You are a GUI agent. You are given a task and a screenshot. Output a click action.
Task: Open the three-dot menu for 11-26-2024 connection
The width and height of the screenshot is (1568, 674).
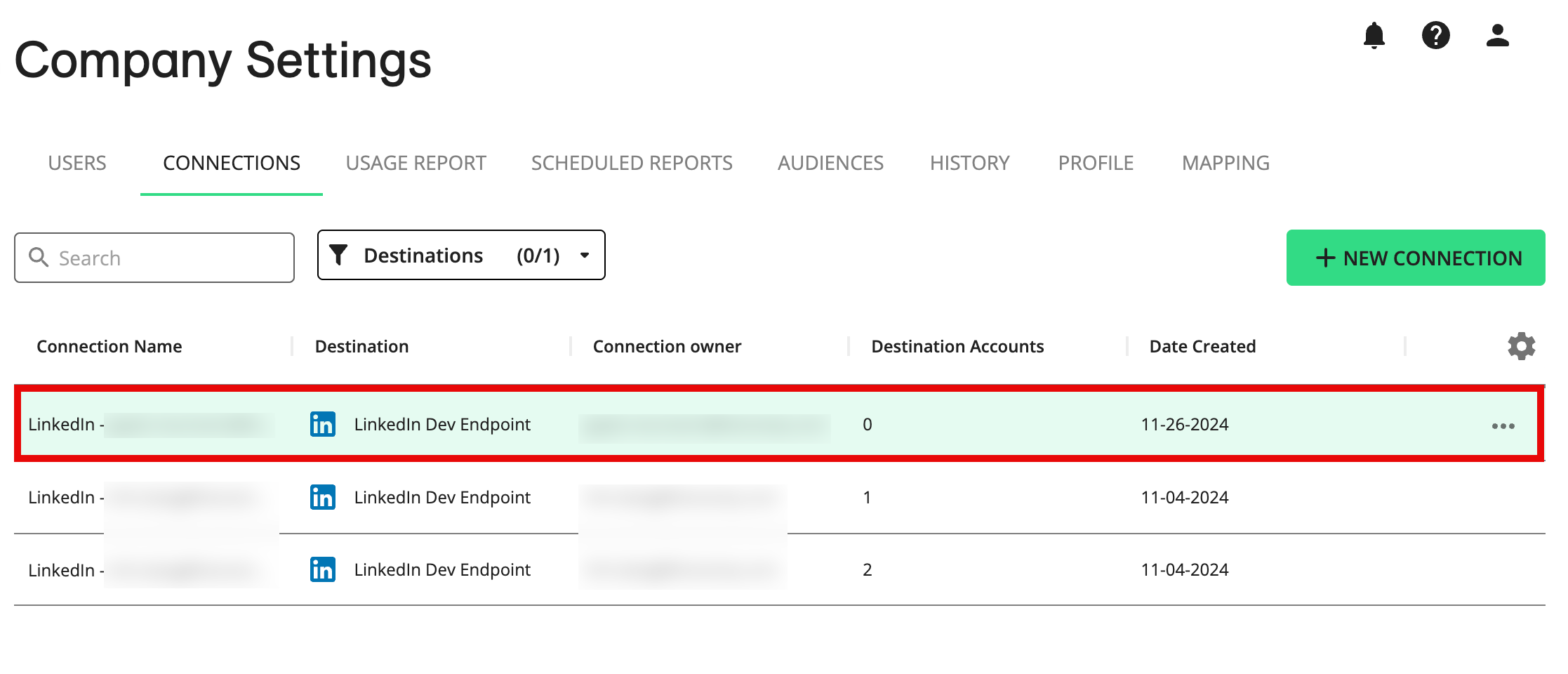click(1503, 425)
